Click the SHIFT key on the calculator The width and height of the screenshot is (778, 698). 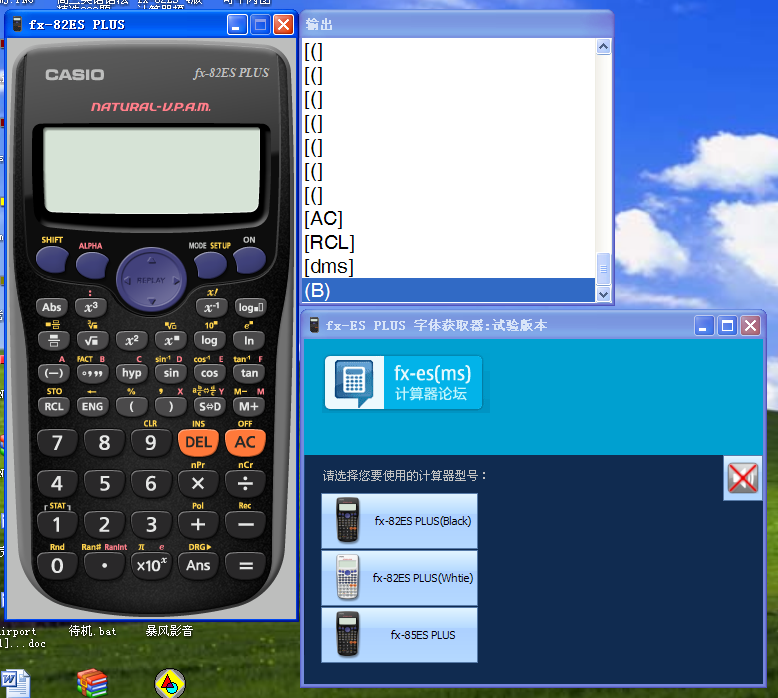coord(52,259)
